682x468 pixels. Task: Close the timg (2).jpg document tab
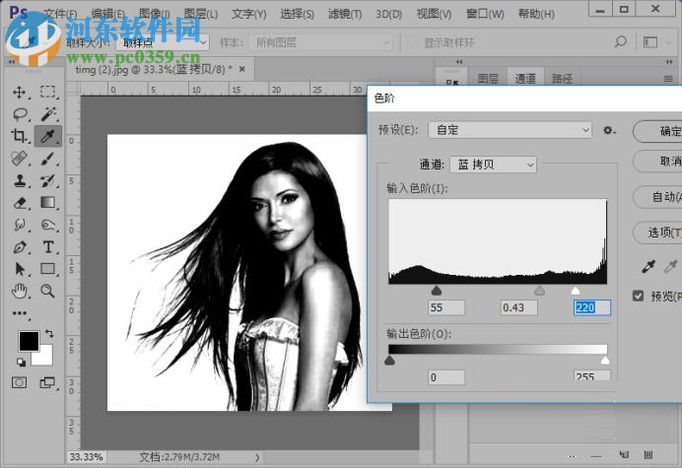[242, 69]
